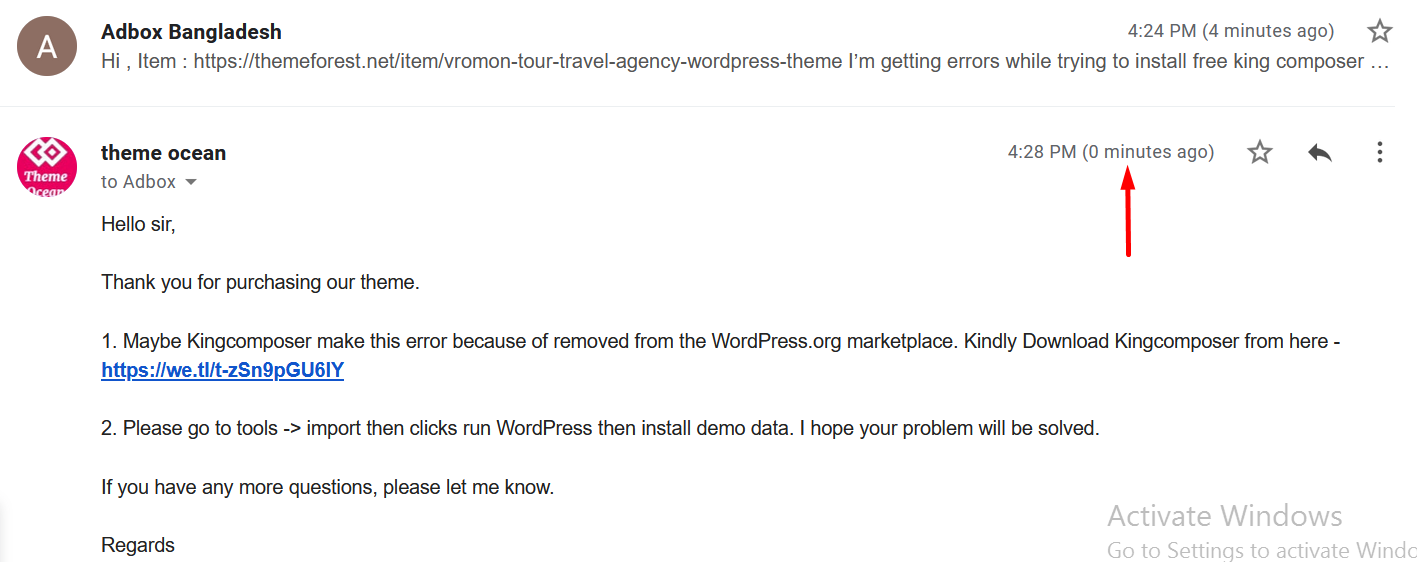The image size is (1417, 562).
Task: Click the "Thank you for purchasing" sentence
Action: pos(260,282)
